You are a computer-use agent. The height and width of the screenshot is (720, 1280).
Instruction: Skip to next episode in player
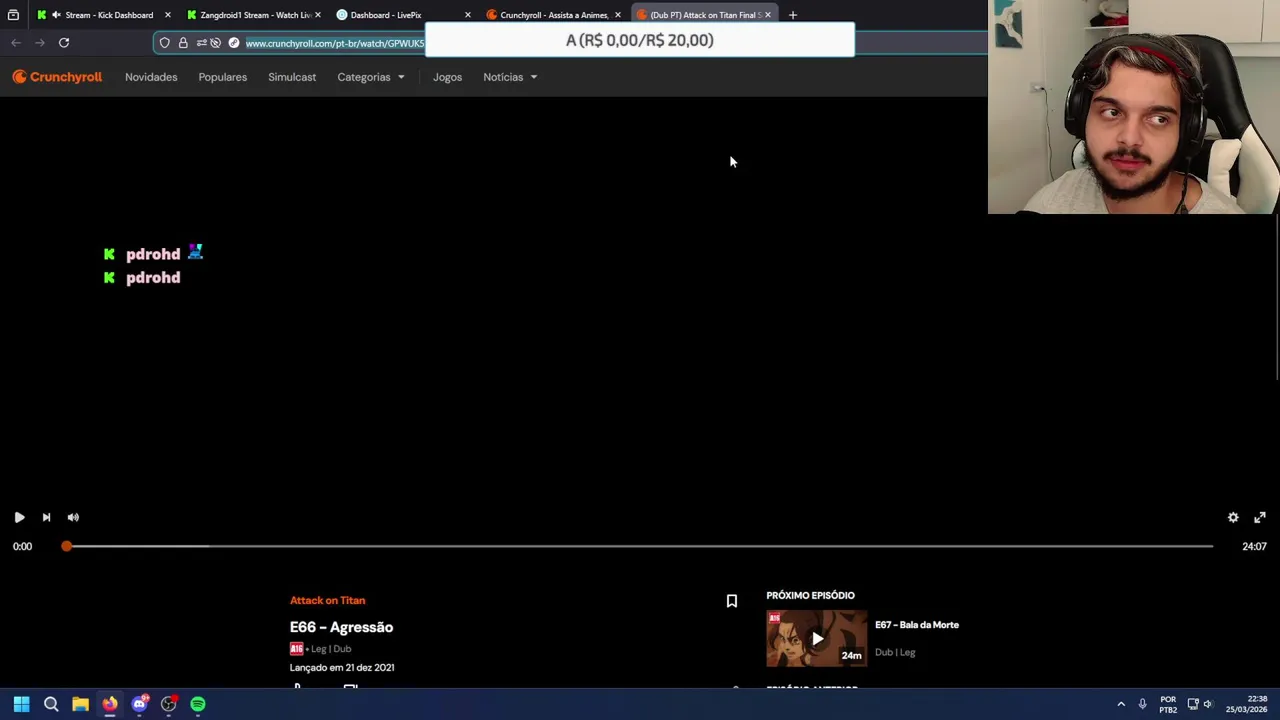pos(46,517)
